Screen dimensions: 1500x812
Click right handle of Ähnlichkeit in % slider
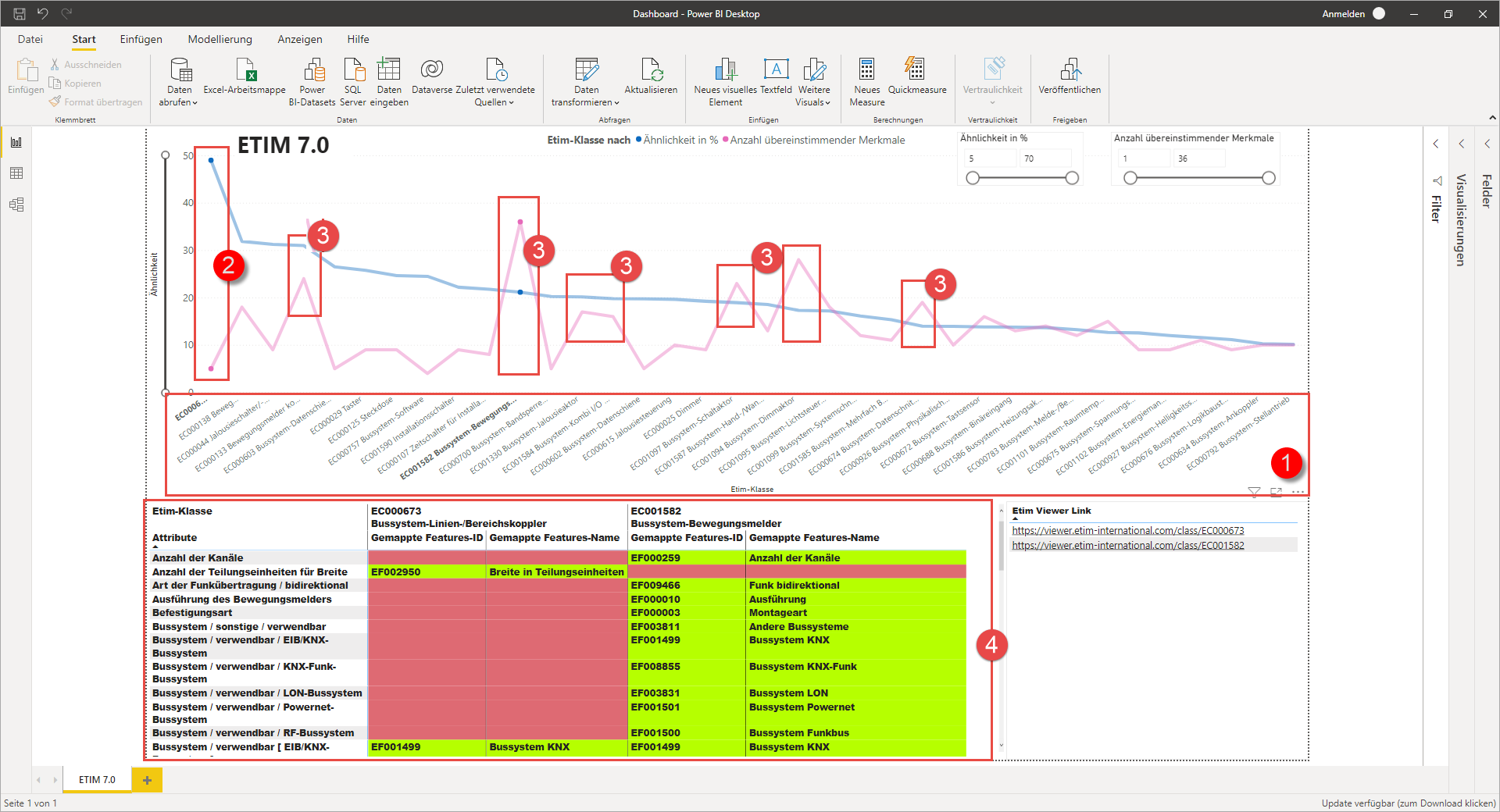[x=1072, y=178]
